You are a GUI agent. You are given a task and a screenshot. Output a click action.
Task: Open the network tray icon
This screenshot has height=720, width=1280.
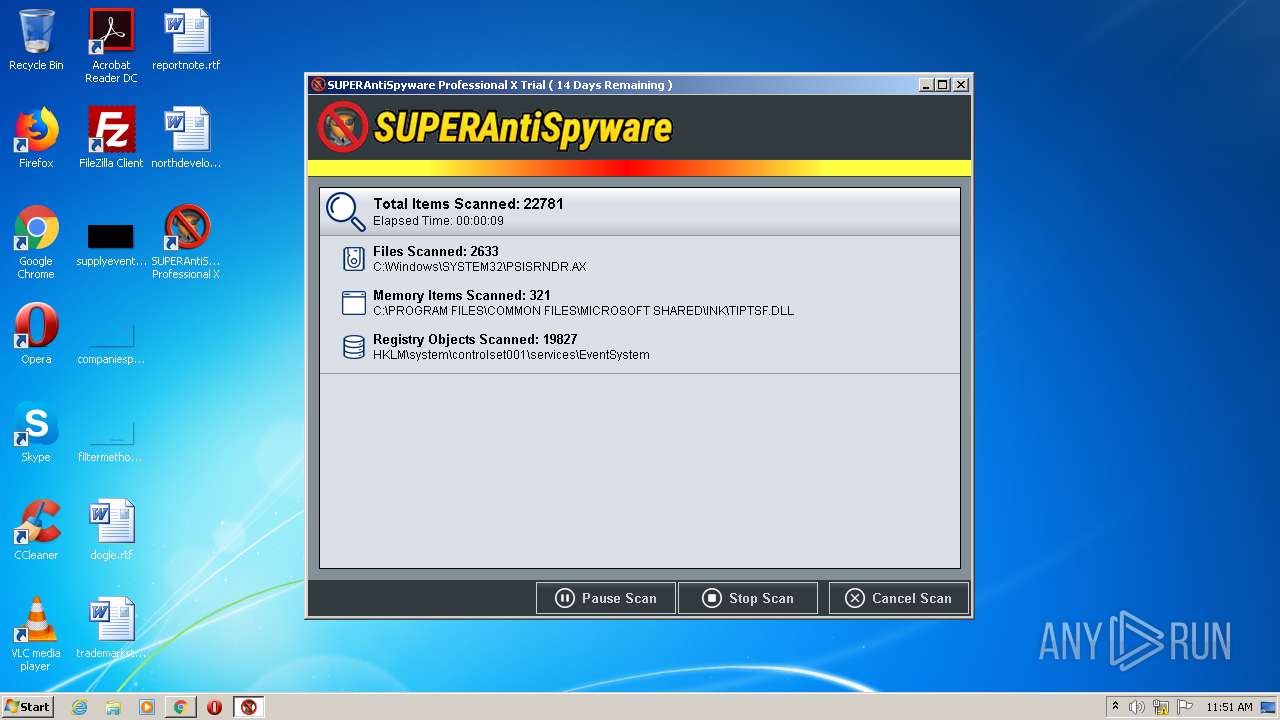[x=1161, y=707]
